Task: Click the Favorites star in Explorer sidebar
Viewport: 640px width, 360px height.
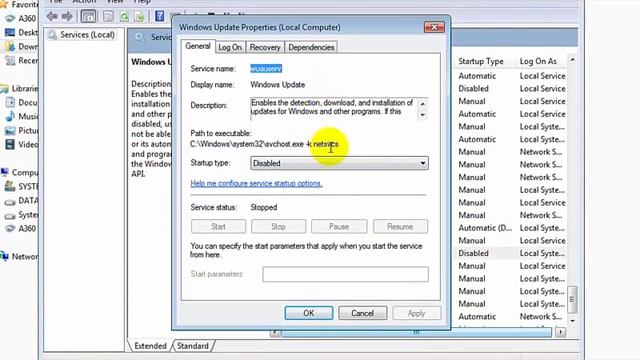Action: tap(4, 4)
